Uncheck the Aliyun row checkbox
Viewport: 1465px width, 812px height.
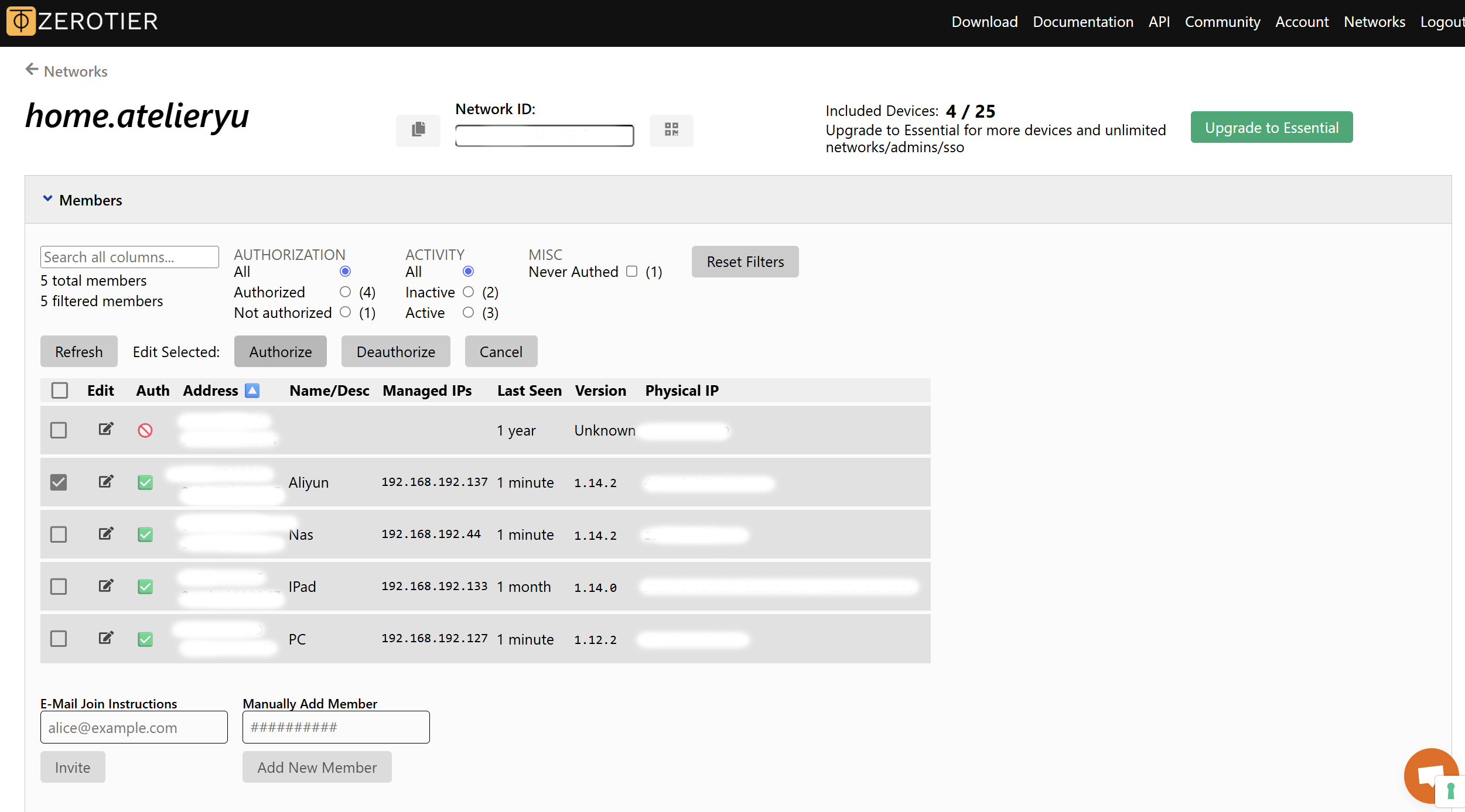point(59,482)
